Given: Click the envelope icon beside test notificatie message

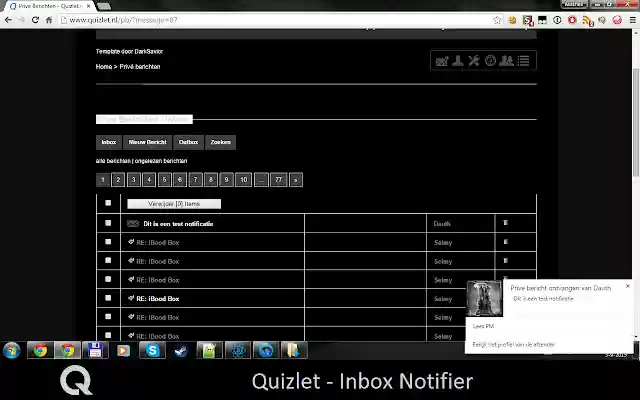Looking at the screenshot, I should [x=133, y=223].
